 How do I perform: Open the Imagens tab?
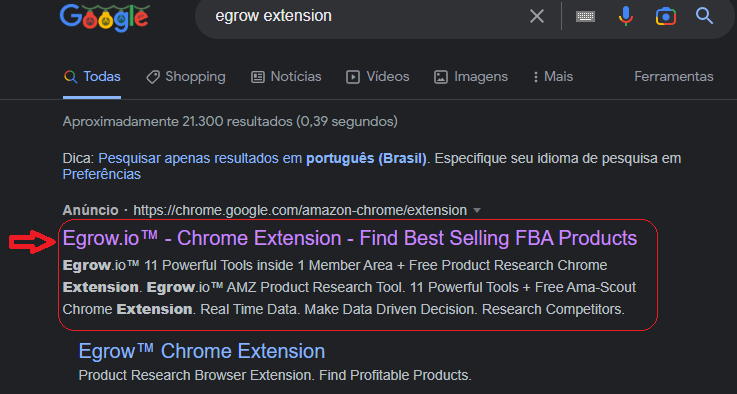pyautogui.click(x=470, y=77)
